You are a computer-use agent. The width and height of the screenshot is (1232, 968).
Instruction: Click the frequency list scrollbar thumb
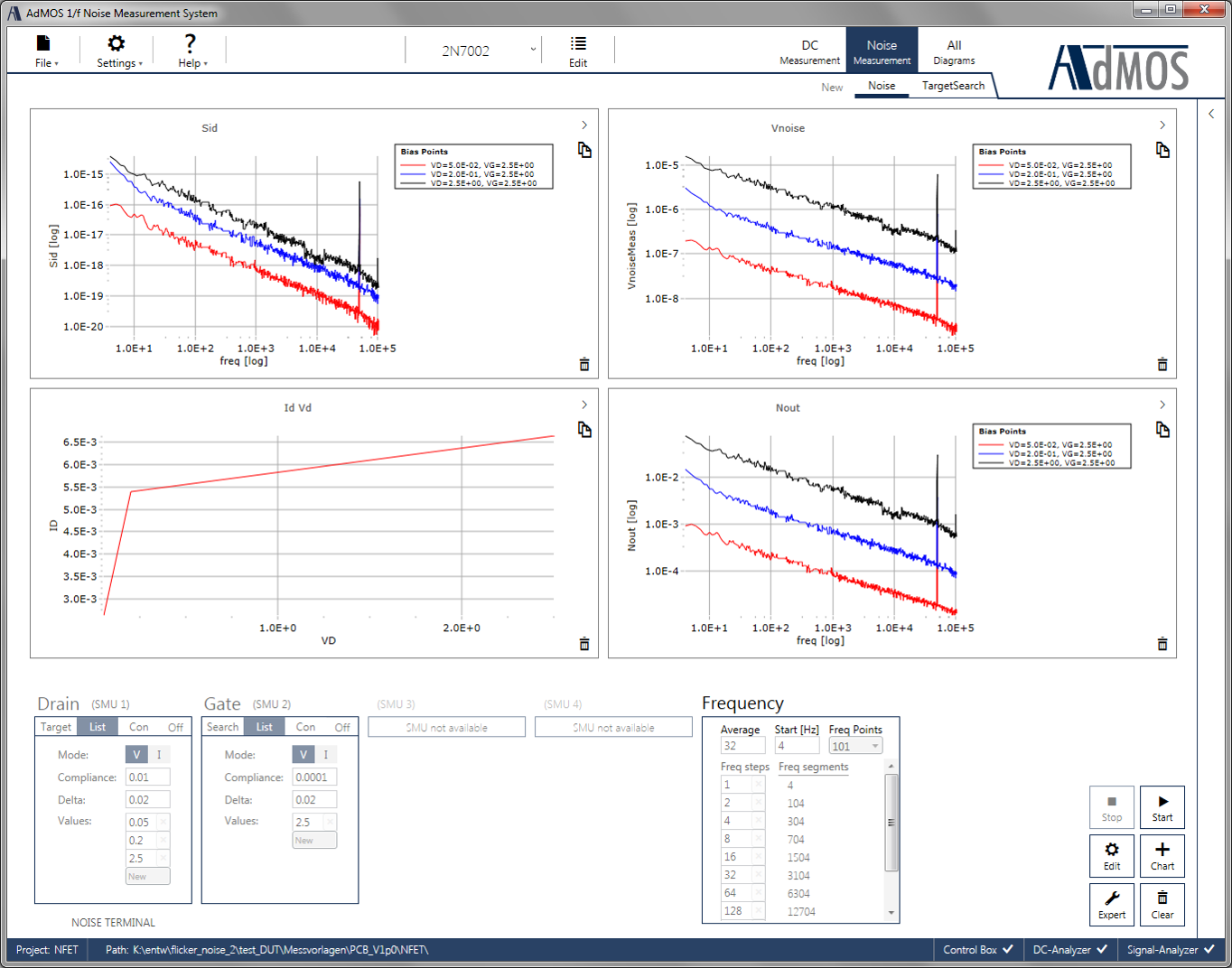pos(891,822)
